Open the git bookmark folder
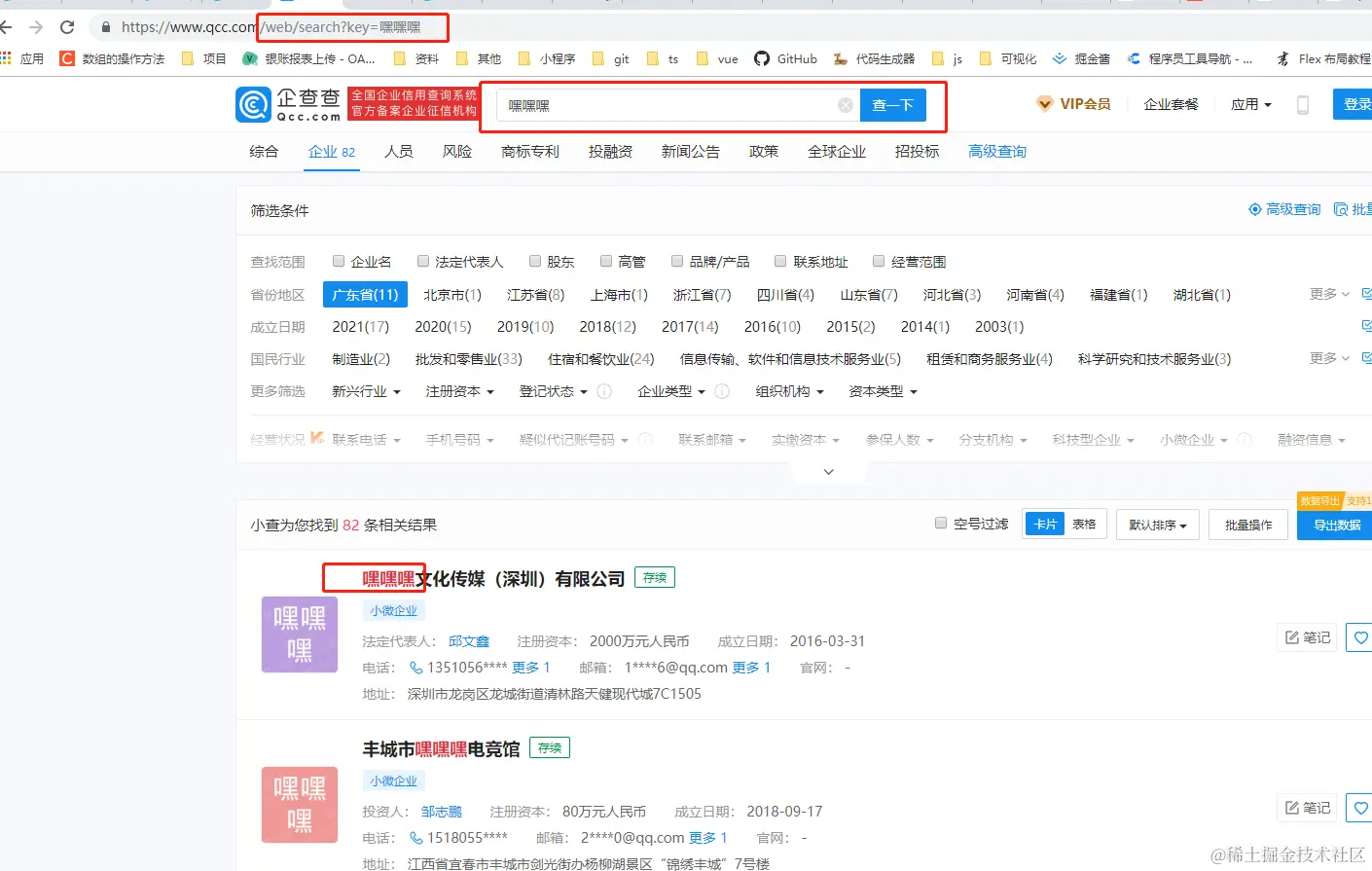1372x871 pixels. coord(611,59)
